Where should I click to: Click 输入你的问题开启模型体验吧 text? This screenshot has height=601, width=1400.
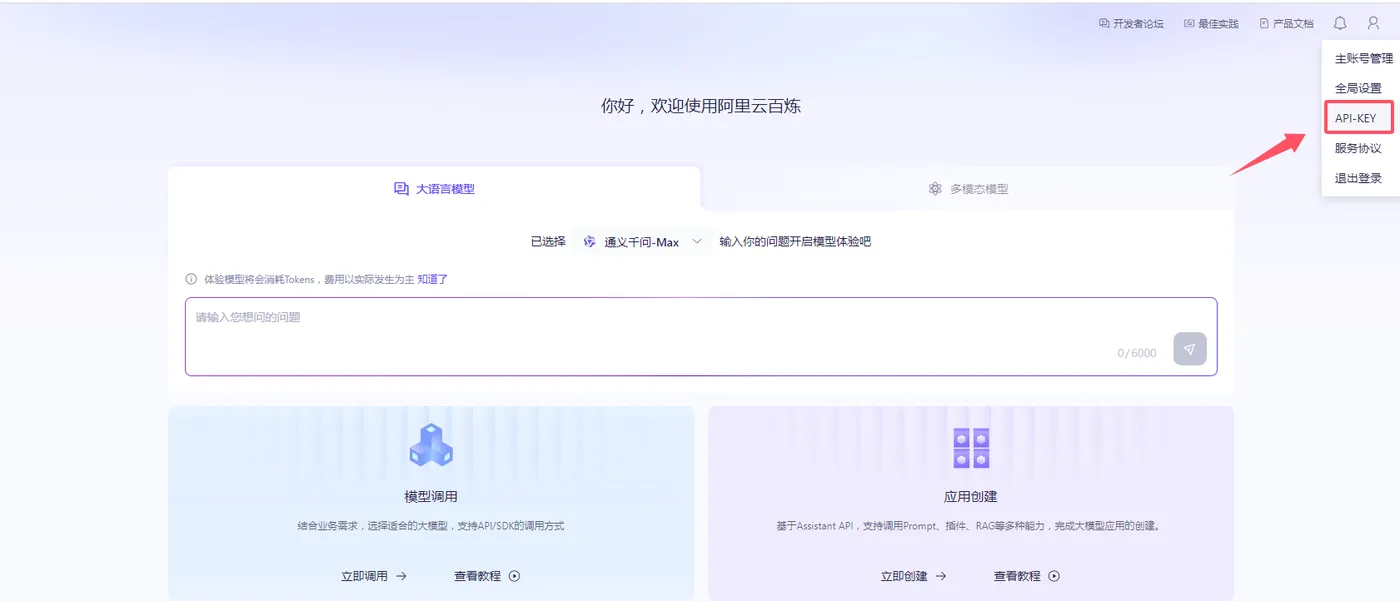pyautogui.click(x=796, y=242)
